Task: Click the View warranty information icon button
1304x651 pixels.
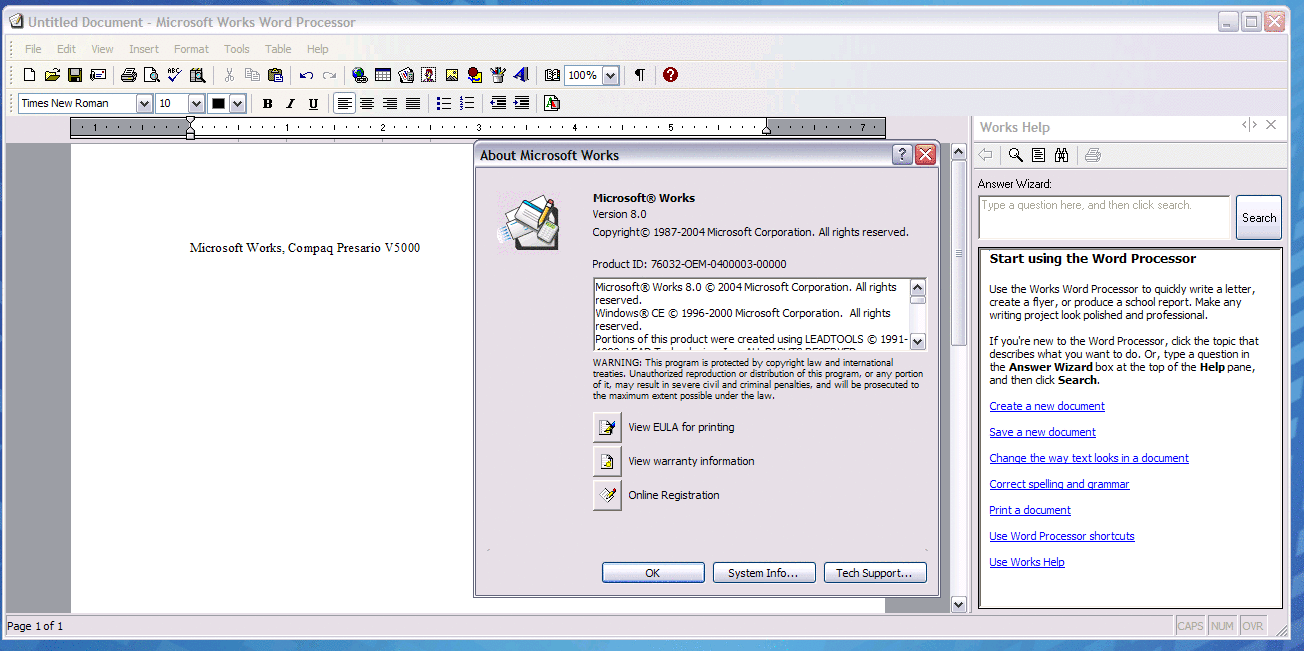Action: [607, 461]
